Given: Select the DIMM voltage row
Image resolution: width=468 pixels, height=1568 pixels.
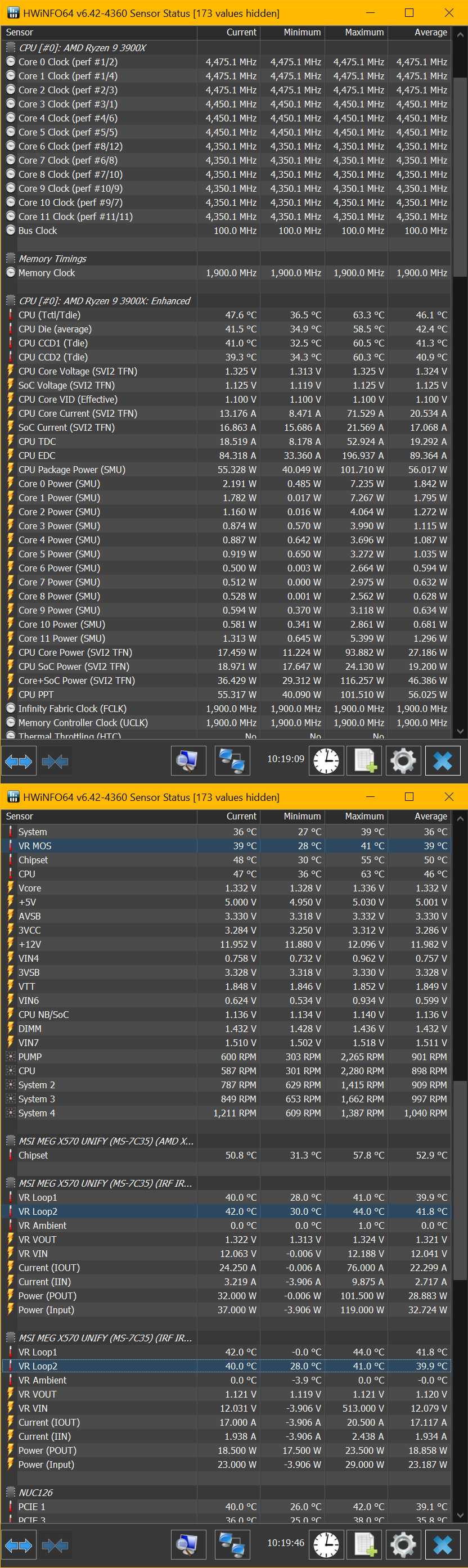Looking at the screenshot, I should pos(226,1029).
